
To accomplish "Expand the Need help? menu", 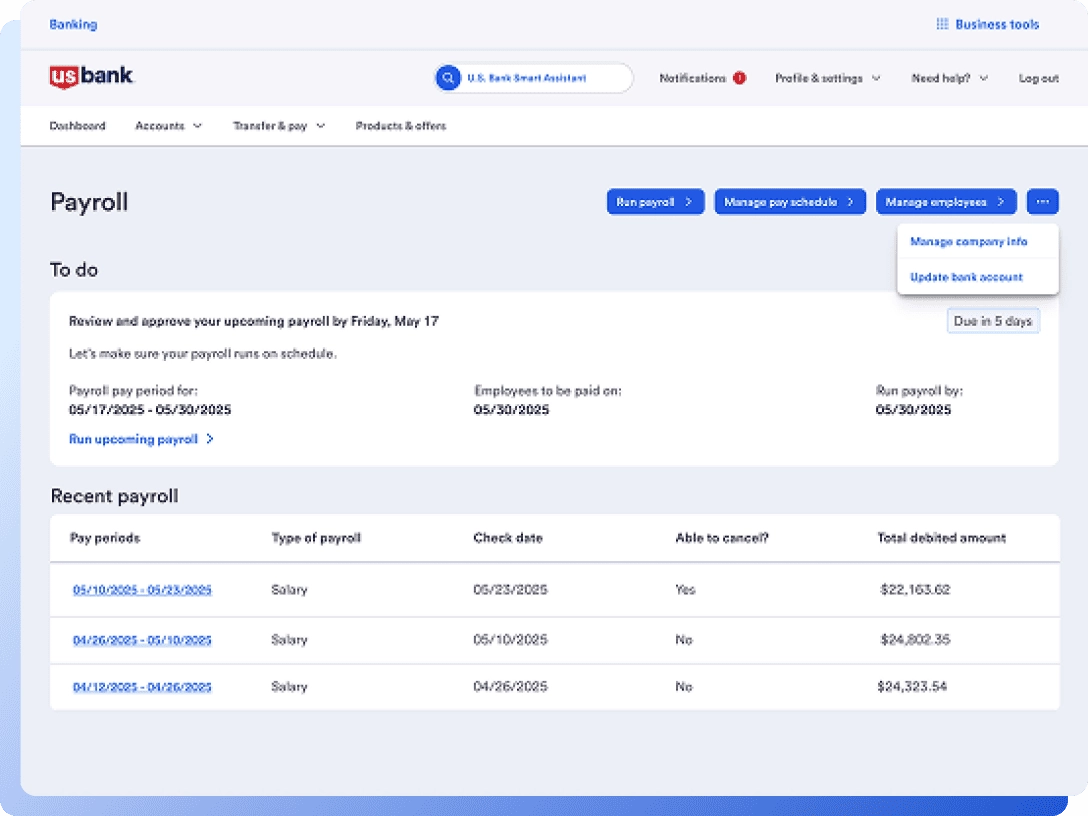I will click(x=949, y=78).
